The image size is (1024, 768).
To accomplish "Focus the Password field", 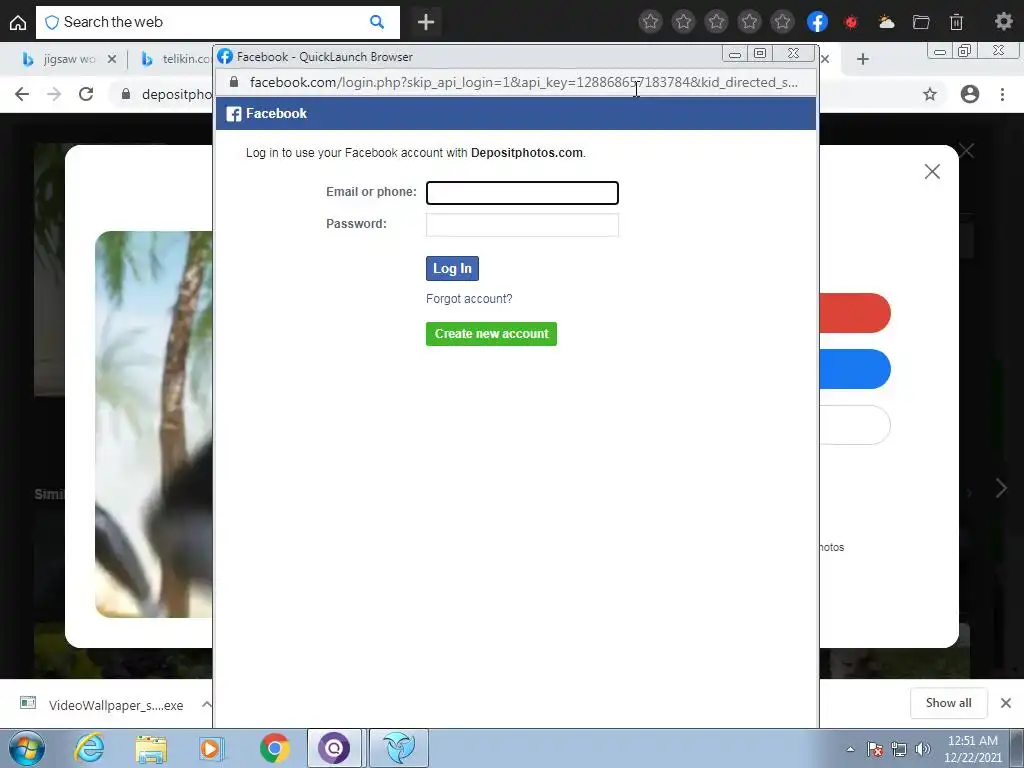I will [x=522, y=225].
